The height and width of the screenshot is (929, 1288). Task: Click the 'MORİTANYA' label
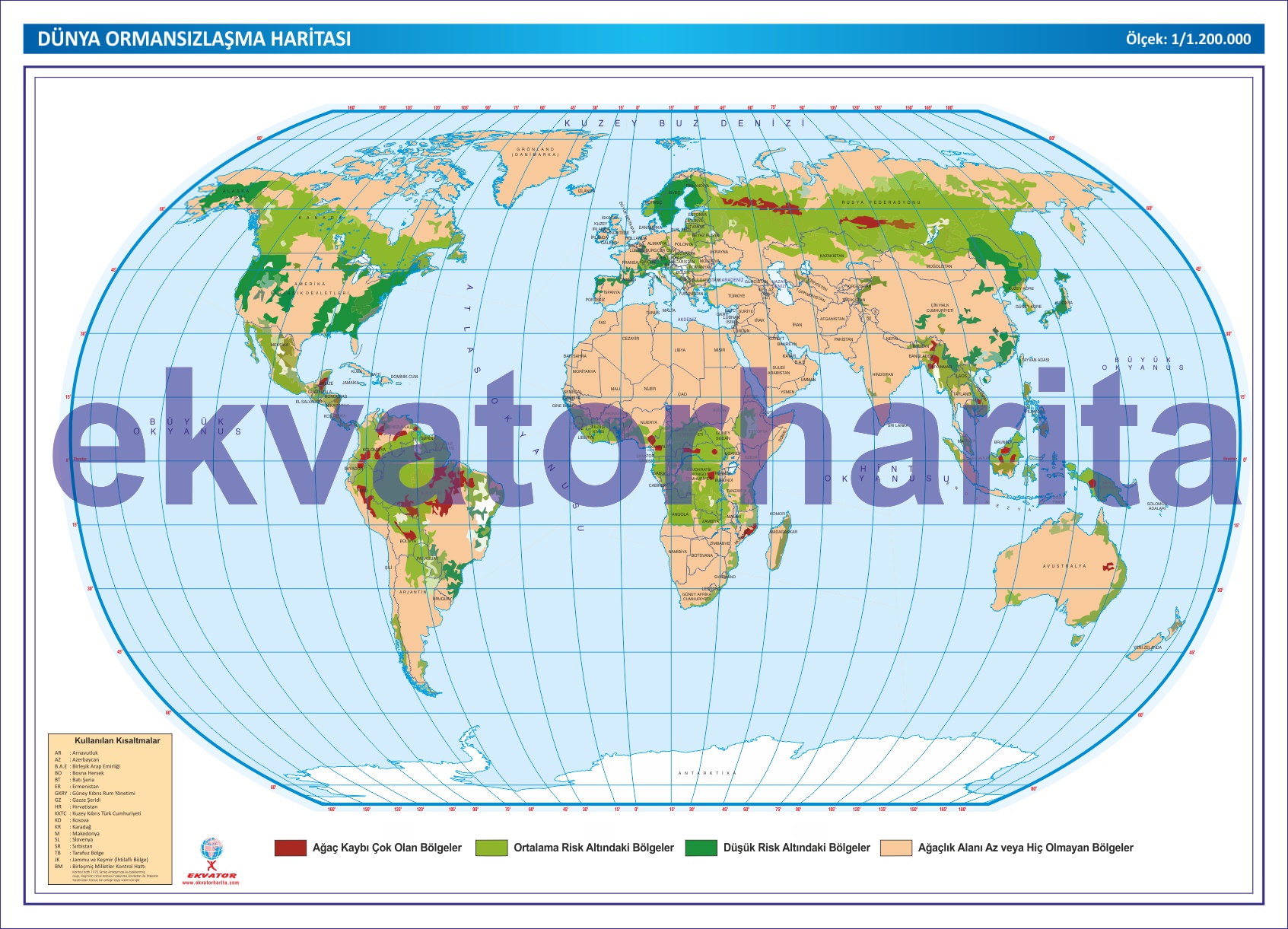[x=584, y=371]
